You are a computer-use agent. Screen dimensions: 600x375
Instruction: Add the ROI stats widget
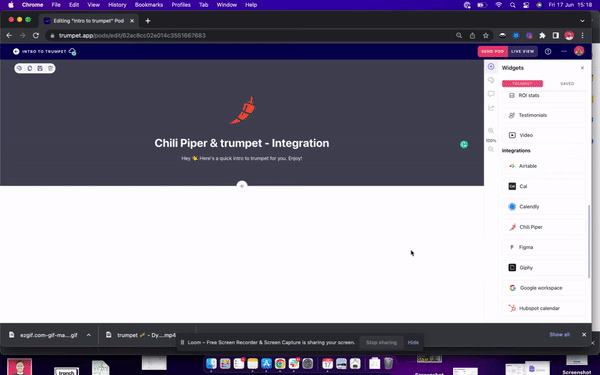[544, 95]
